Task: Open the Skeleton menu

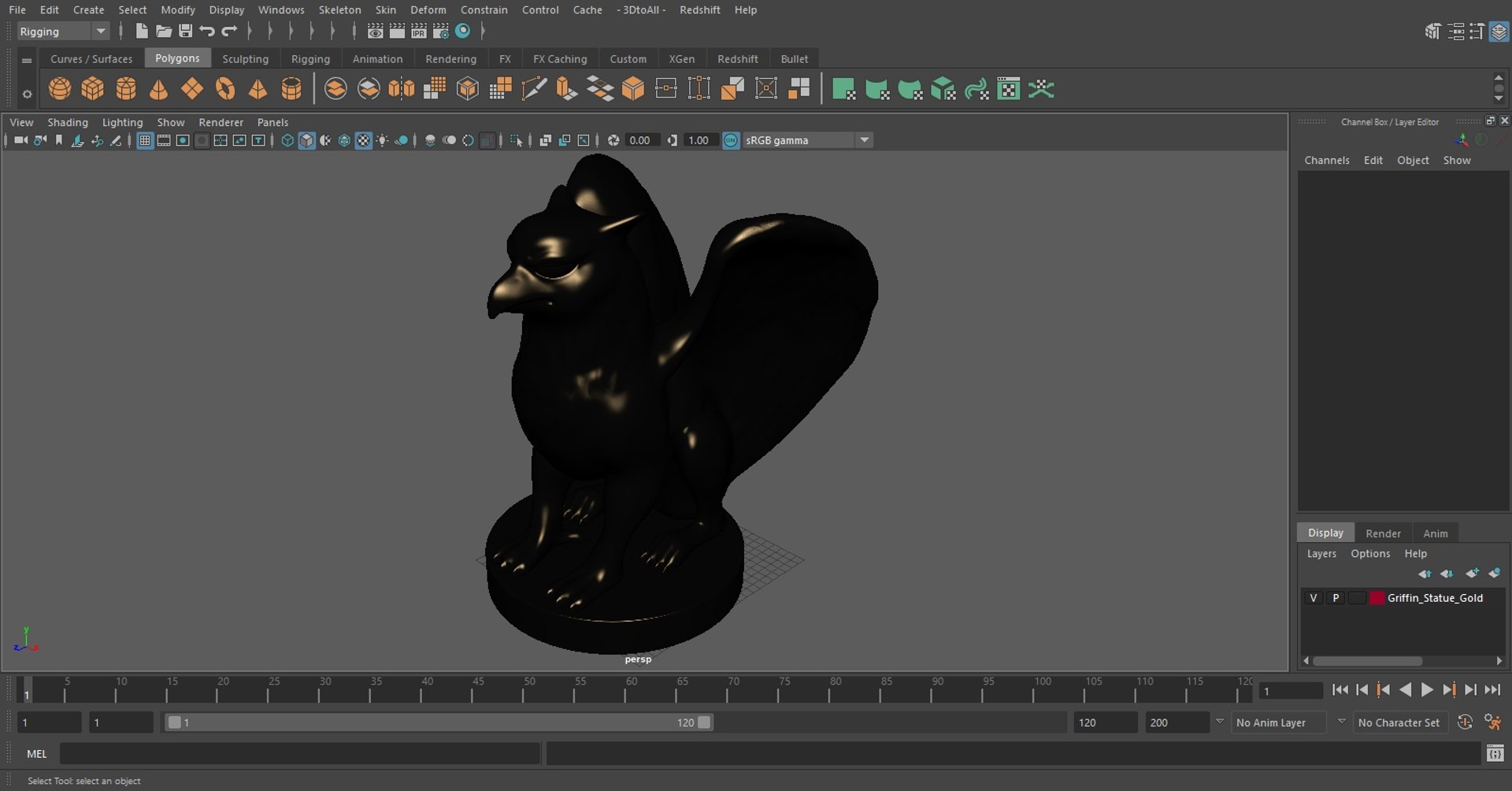Action: point(340,9)
